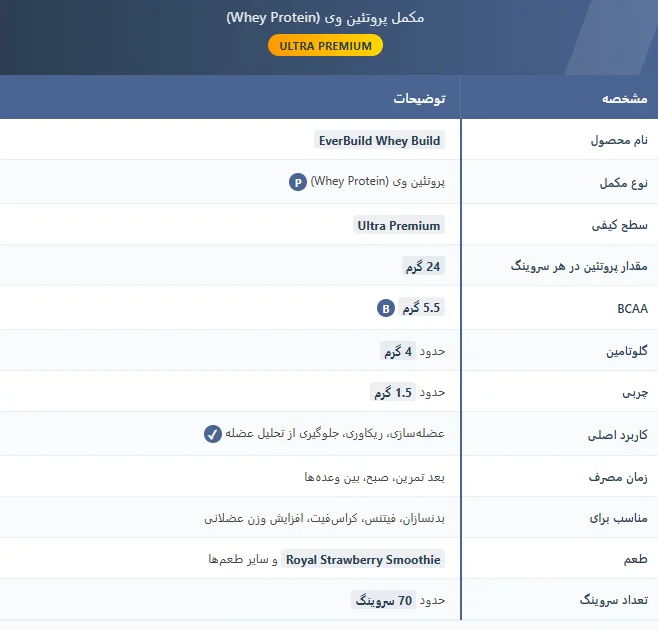Viewport: 658px width, 630px height.
Task: Click the circular P protein badge icon
Action: [x=298, y=182]
